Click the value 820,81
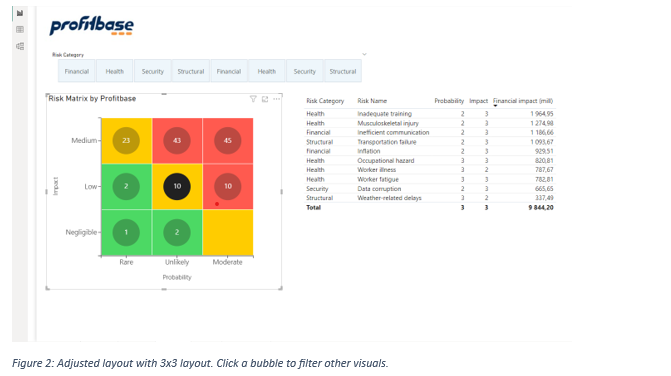Screen dimensions: 671x376 544,161
